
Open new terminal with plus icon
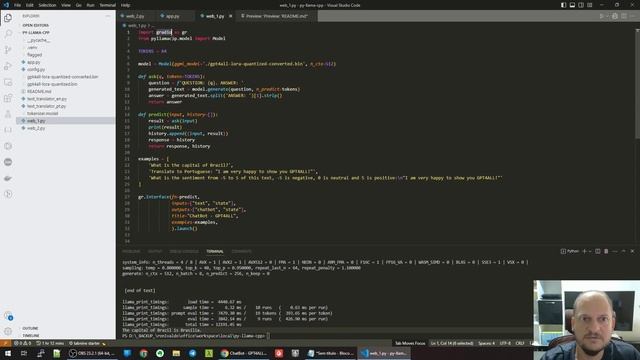[x=584, y=251]
